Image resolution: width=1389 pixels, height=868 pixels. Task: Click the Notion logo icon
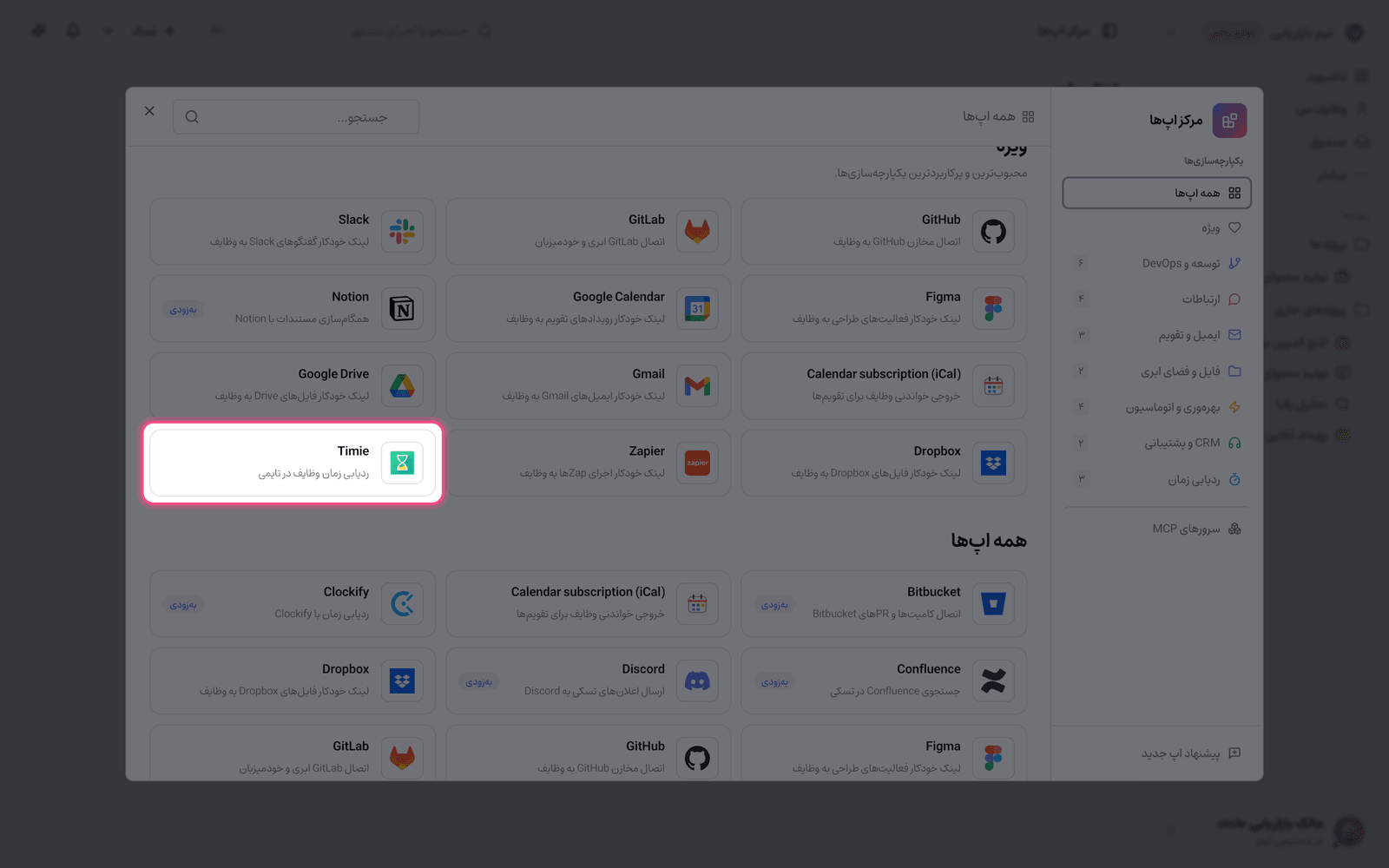point(402,309)
